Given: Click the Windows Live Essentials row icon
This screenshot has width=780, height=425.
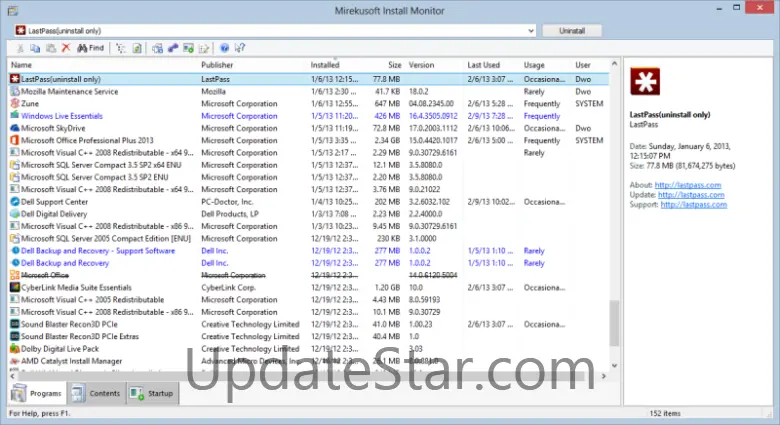Looking at the screenshot, I should (15, 116).
